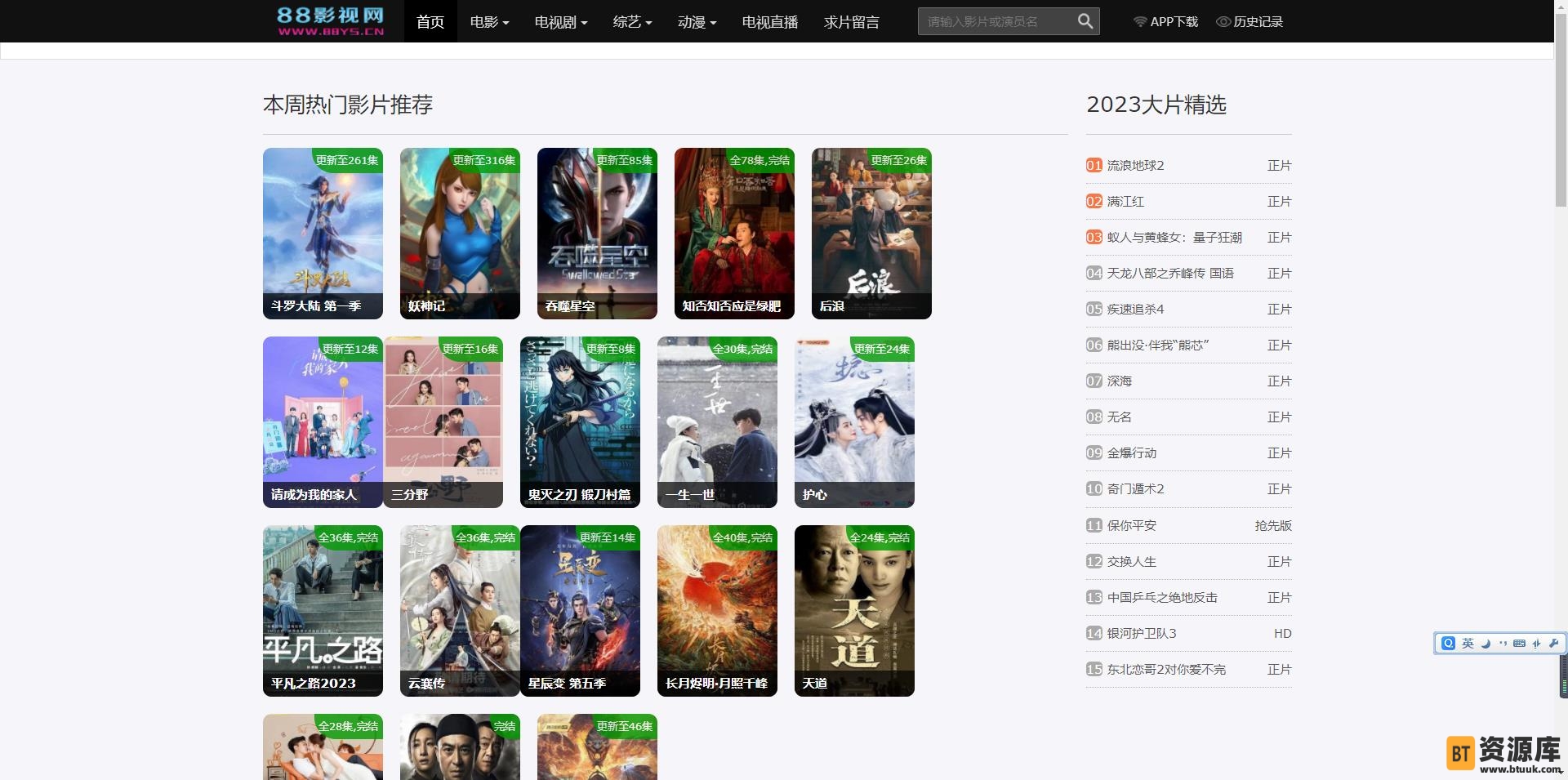
Task: Click the IME toolbar Q logo icon
Action: [x=1449, y=644]
